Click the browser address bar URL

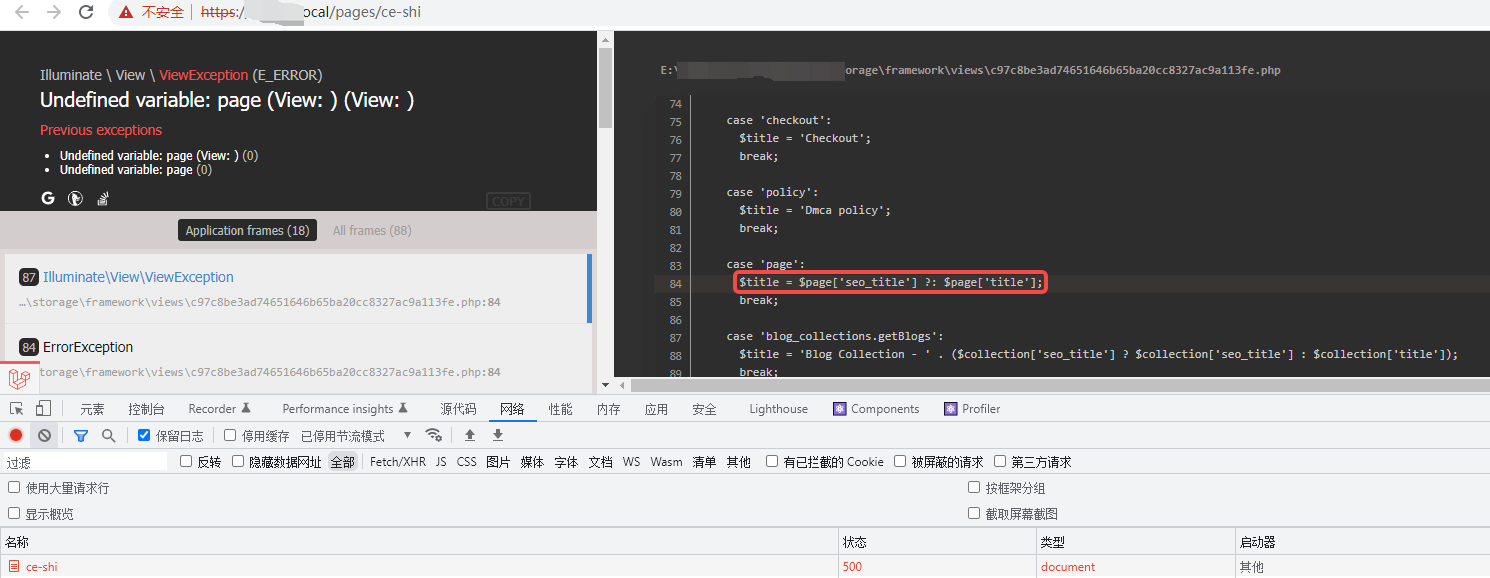(x=311, y=12)
